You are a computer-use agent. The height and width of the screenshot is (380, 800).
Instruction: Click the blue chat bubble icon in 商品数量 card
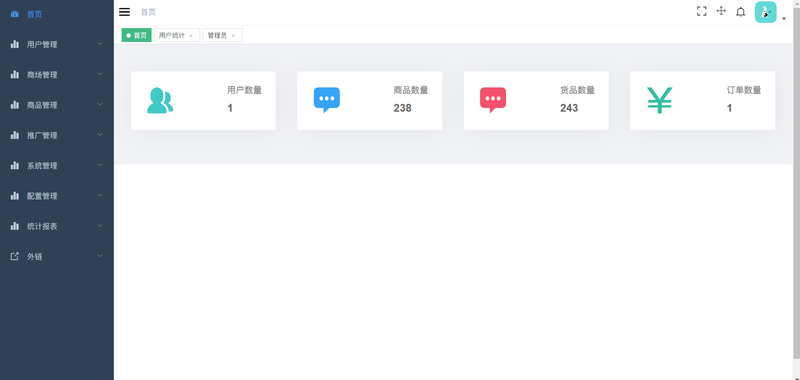click(327, 100)
